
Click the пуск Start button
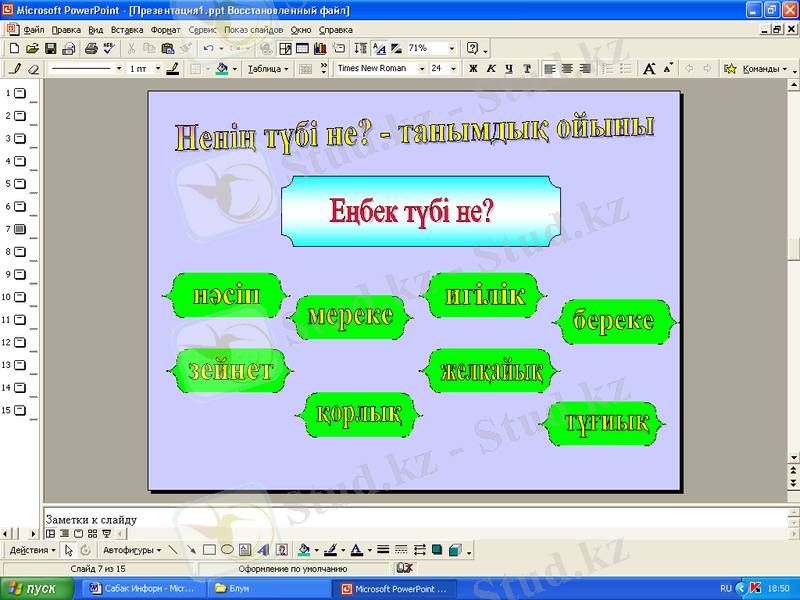tap(38, 588)
